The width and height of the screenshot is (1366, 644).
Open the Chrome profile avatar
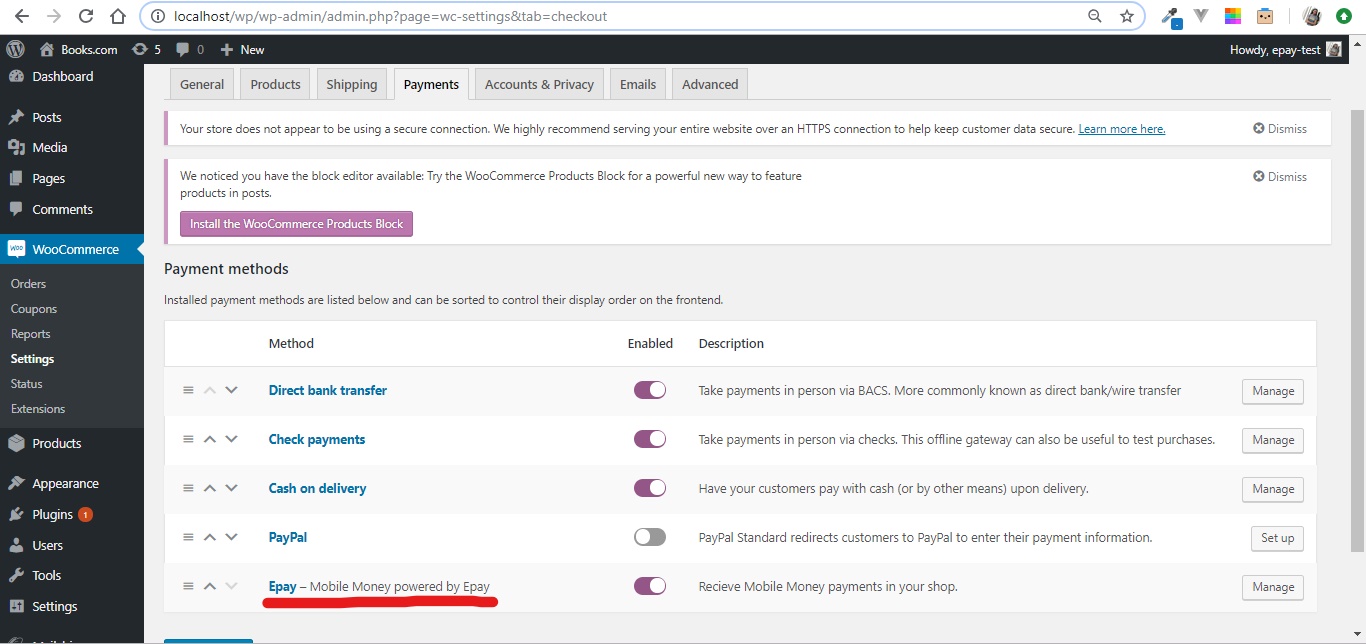pos(1312,16)
